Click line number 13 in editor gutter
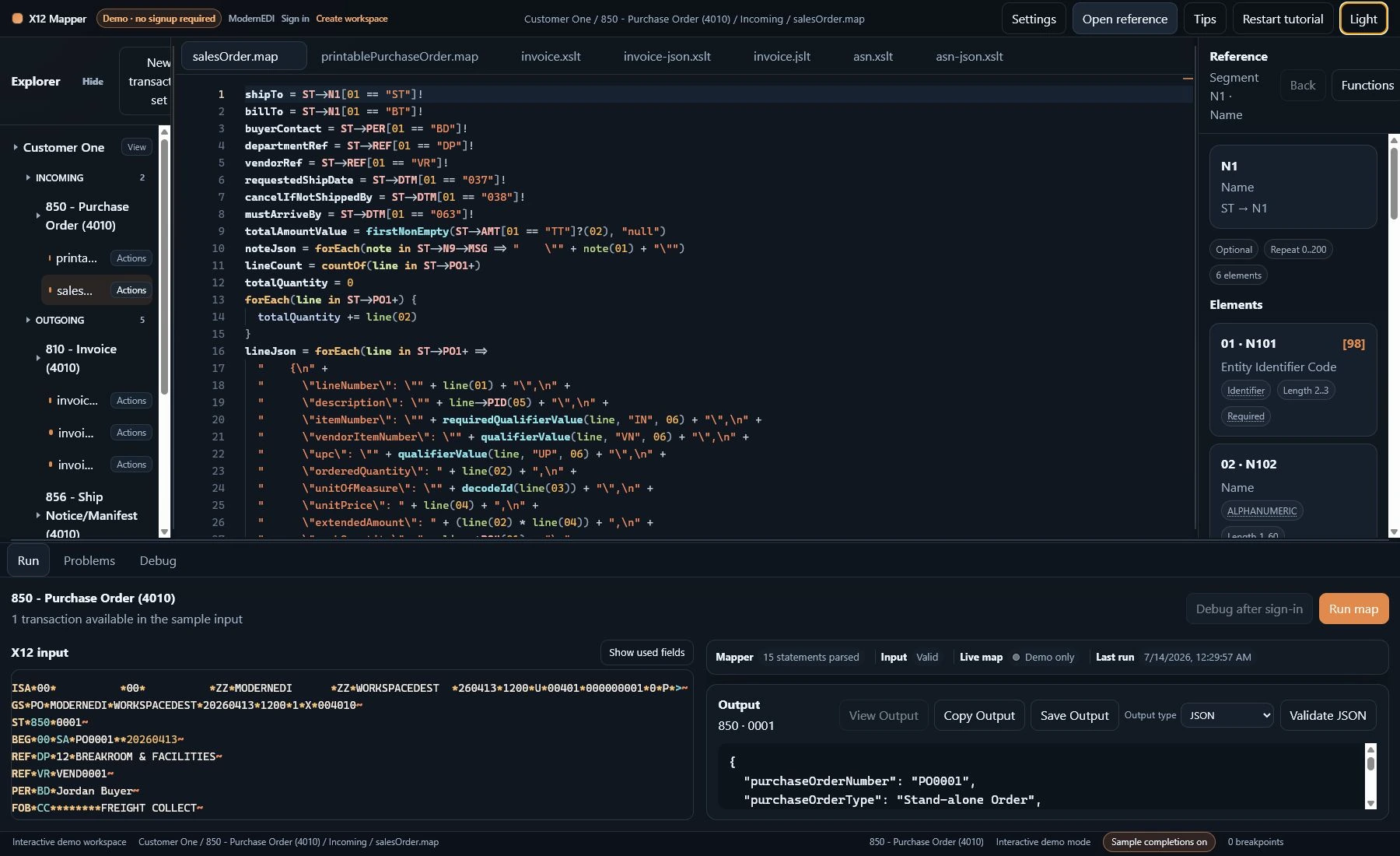The width and height of the screenshot is (1400, 856). pos(219,300)
